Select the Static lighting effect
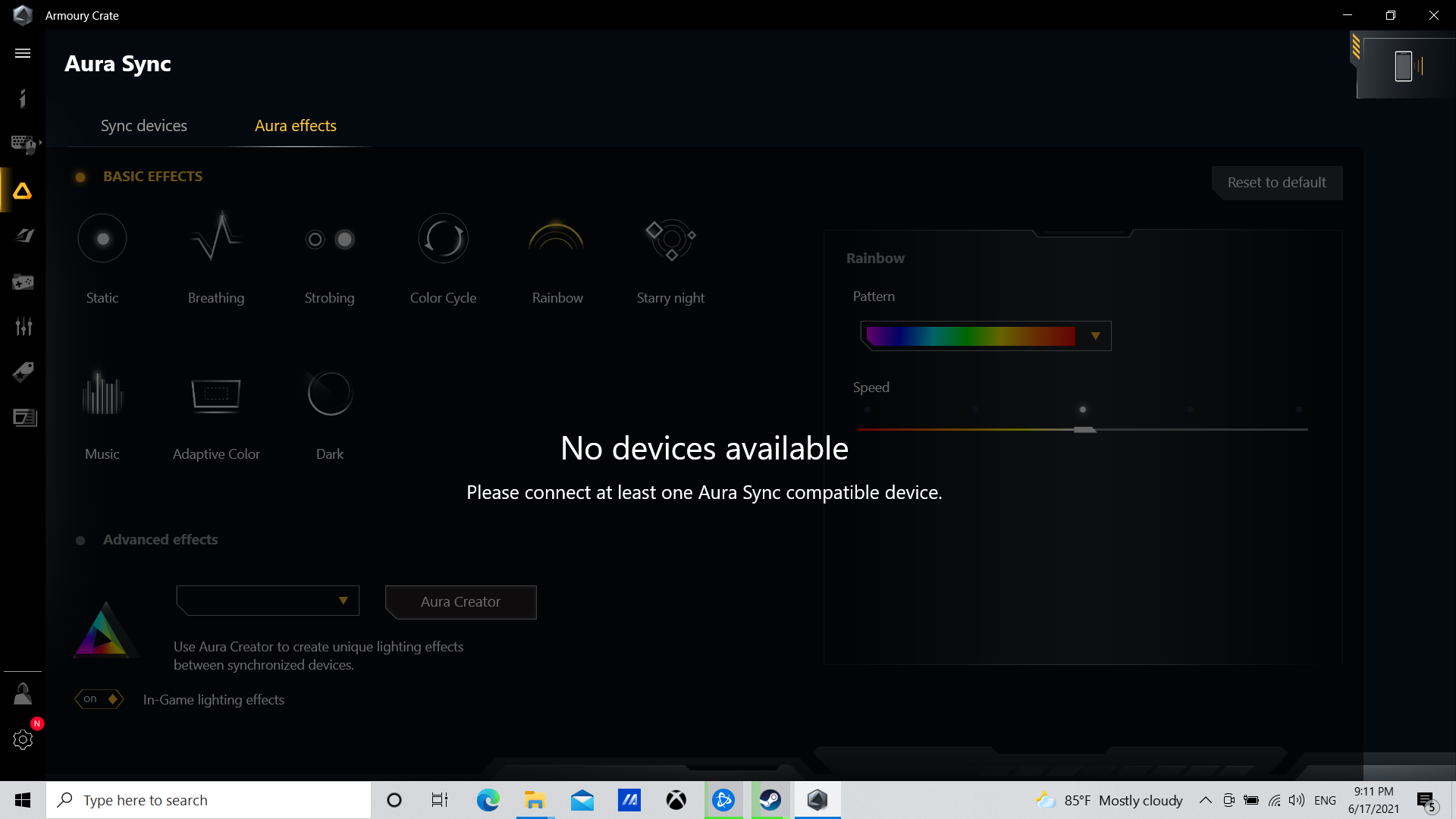The image size is (1456, 819). click(102, 259)
